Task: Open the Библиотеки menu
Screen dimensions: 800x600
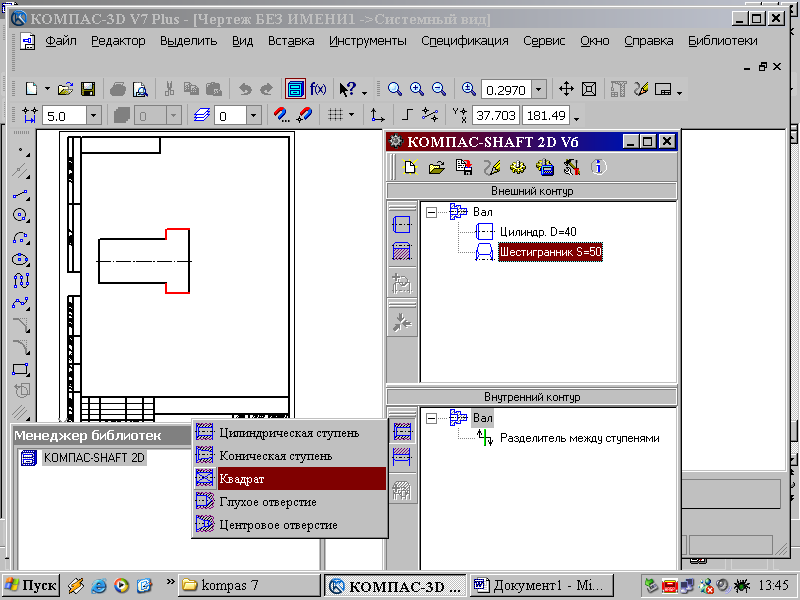Action: pyautogui.click(x=722, y=41)
